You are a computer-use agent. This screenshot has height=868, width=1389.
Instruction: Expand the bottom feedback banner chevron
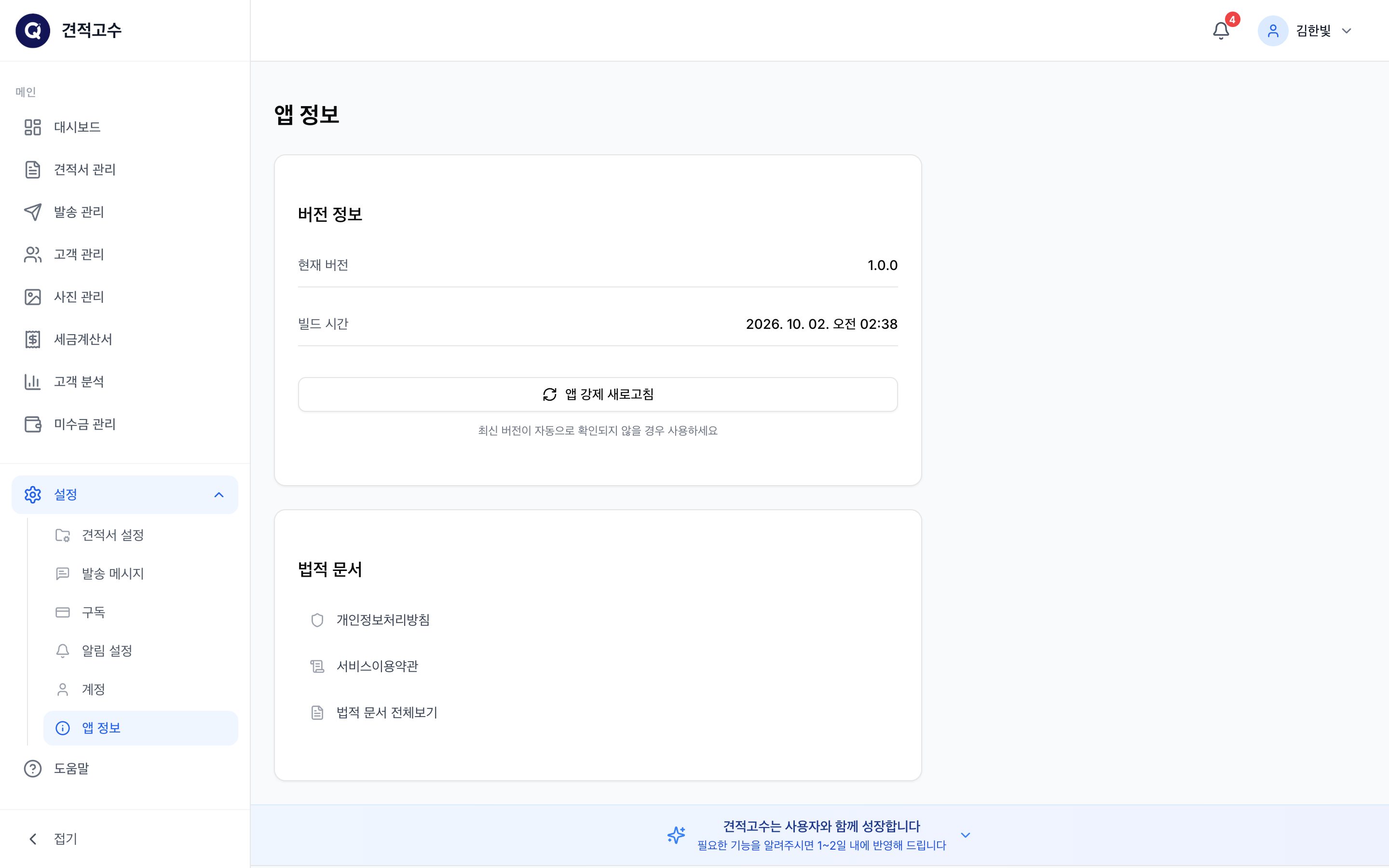point(966,835)
